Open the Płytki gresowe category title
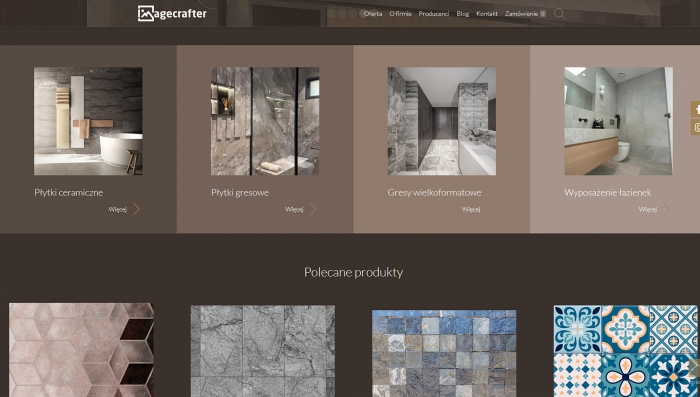Image resolution: width=700 pixels, height=397 pixels. tap(240, 192)
